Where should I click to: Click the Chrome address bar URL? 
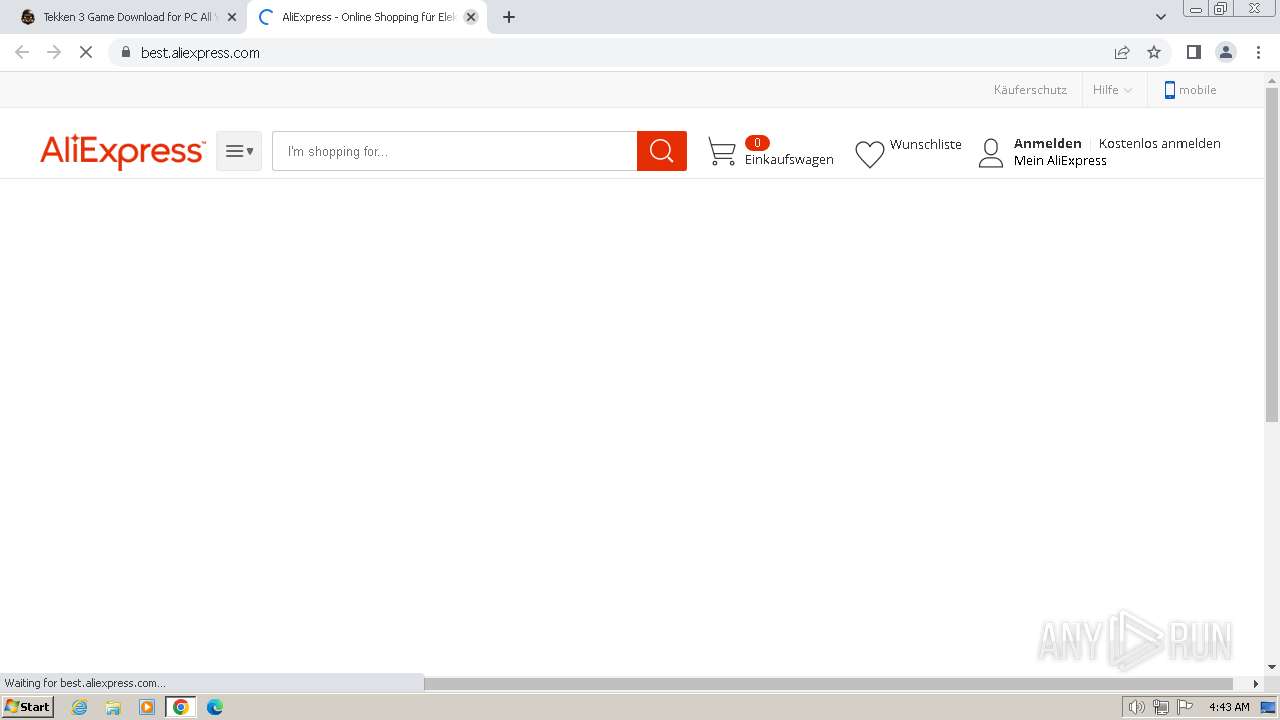[200, 52]
